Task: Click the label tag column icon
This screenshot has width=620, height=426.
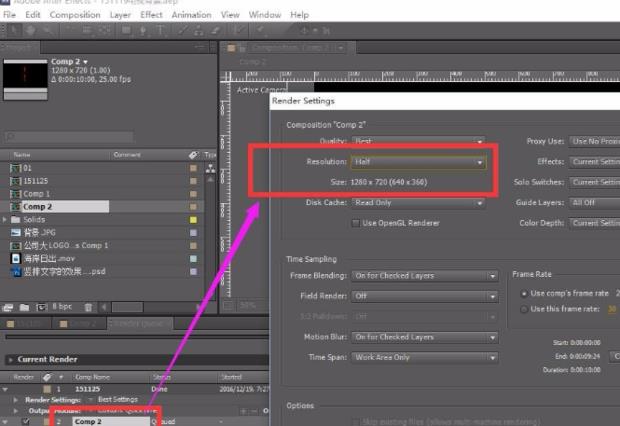Action: click(193, 155)
